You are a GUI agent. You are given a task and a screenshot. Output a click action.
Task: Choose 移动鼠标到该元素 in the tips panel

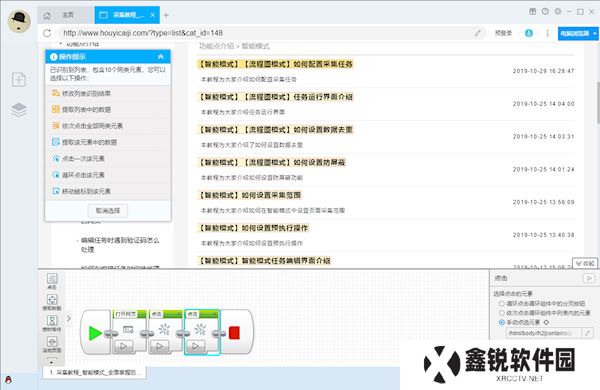coord(108,191)
